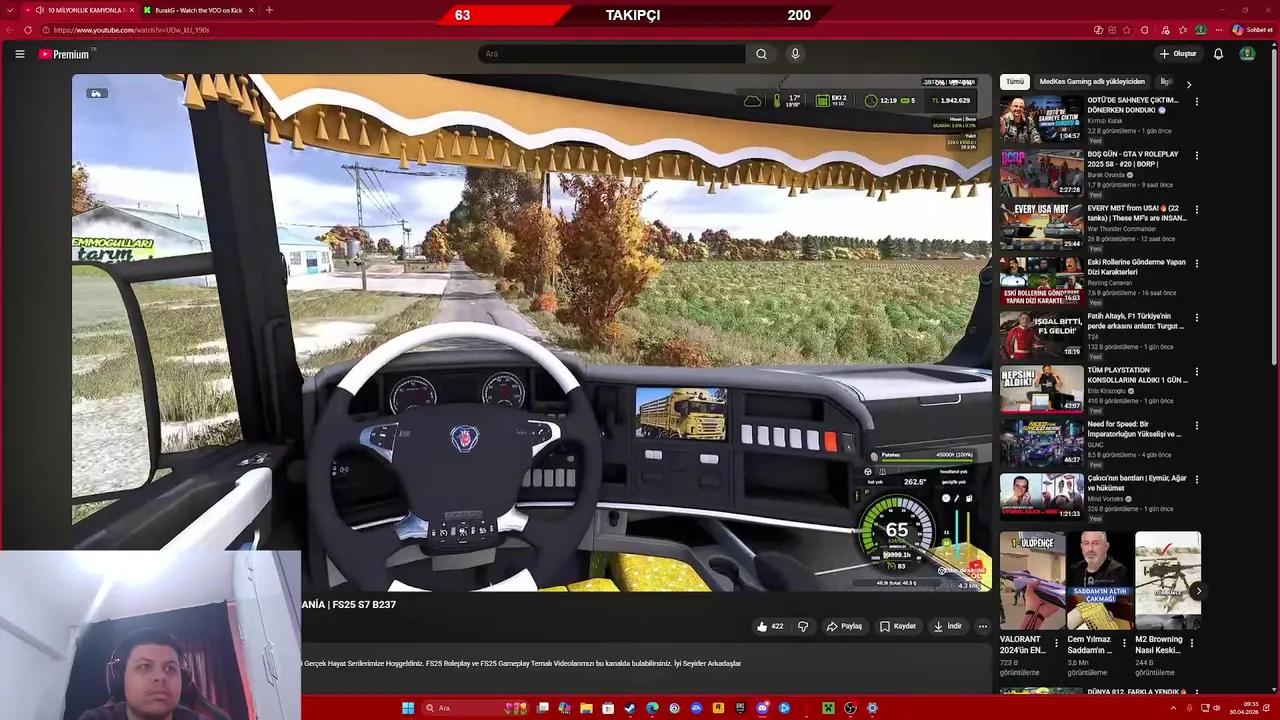Viewport: 1280px width, 720px height.
Task: Open Kırmızı Kulak channel name
Action: pos(1107,121)
